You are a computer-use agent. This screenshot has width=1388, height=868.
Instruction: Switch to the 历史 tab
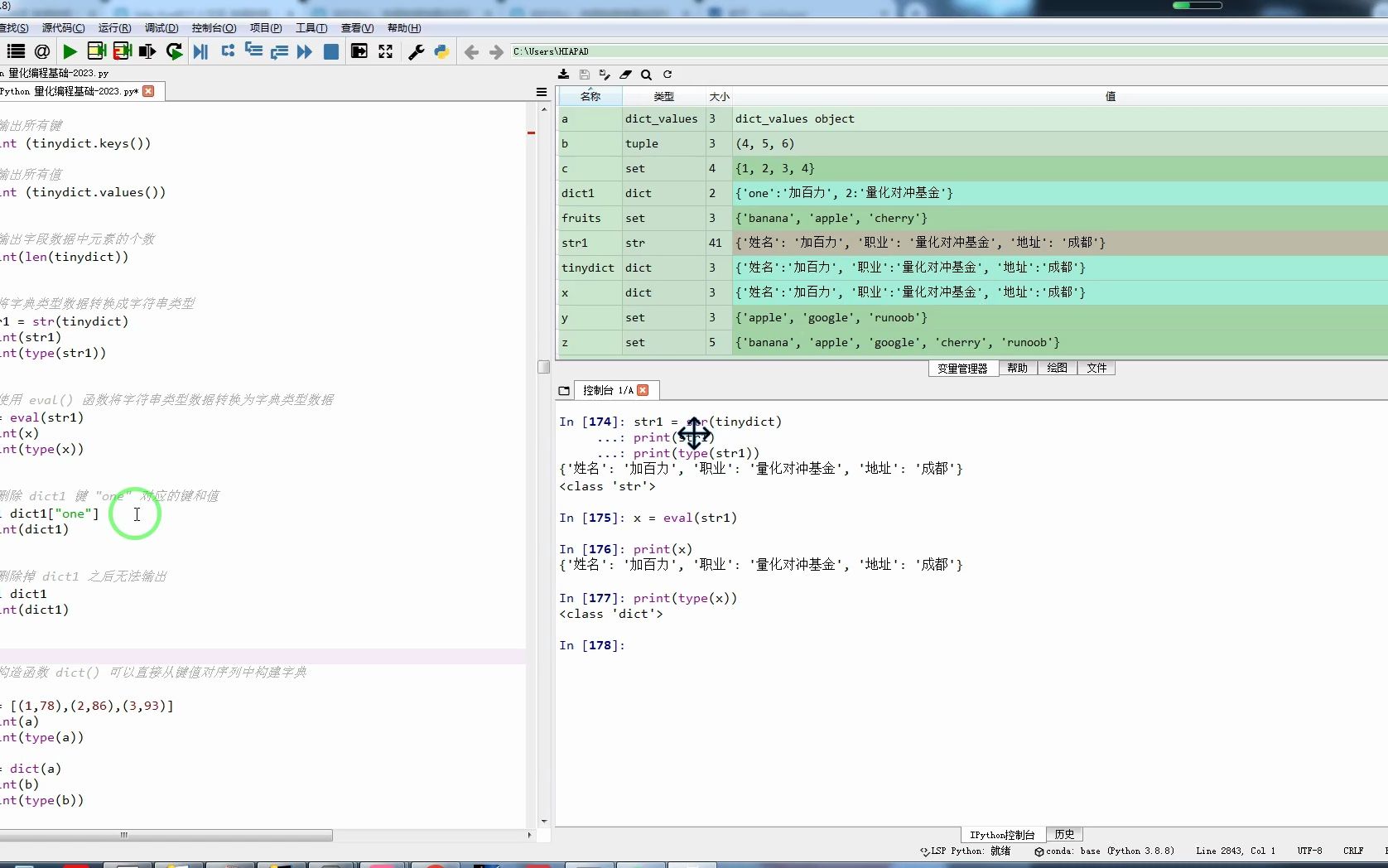tap(1064, 835)
